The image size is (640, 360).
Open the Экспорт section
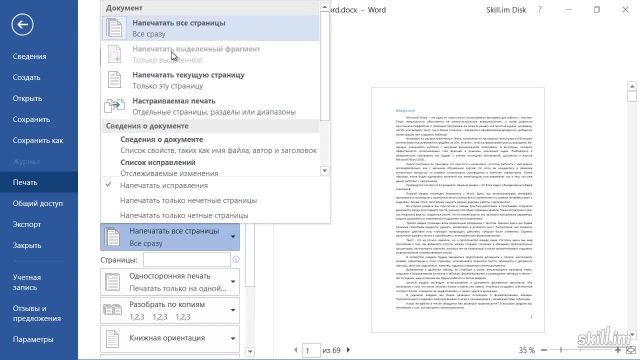(27, 224)
